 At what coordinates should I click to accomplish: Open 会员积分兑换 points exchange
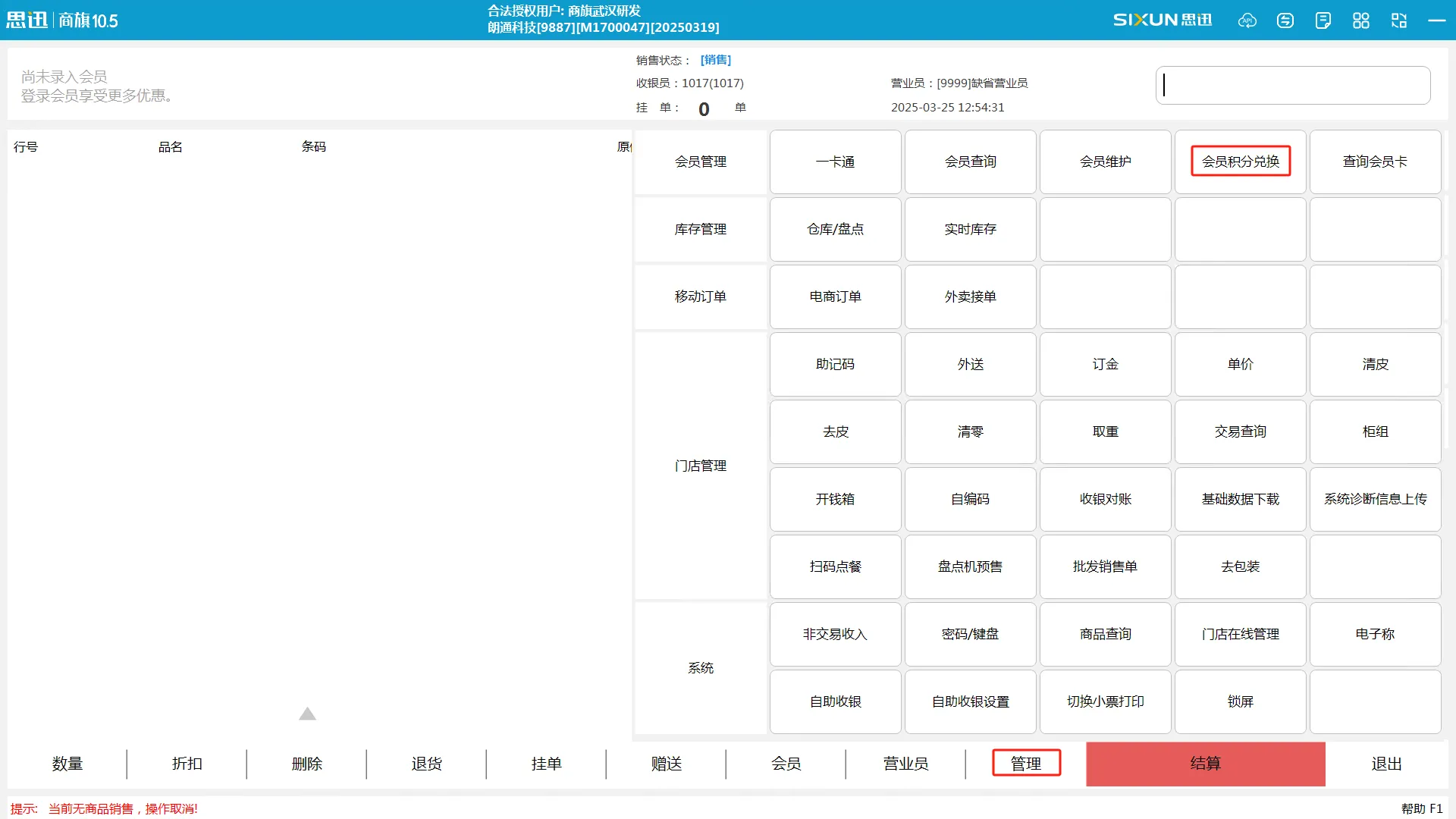pos(1240,162)
